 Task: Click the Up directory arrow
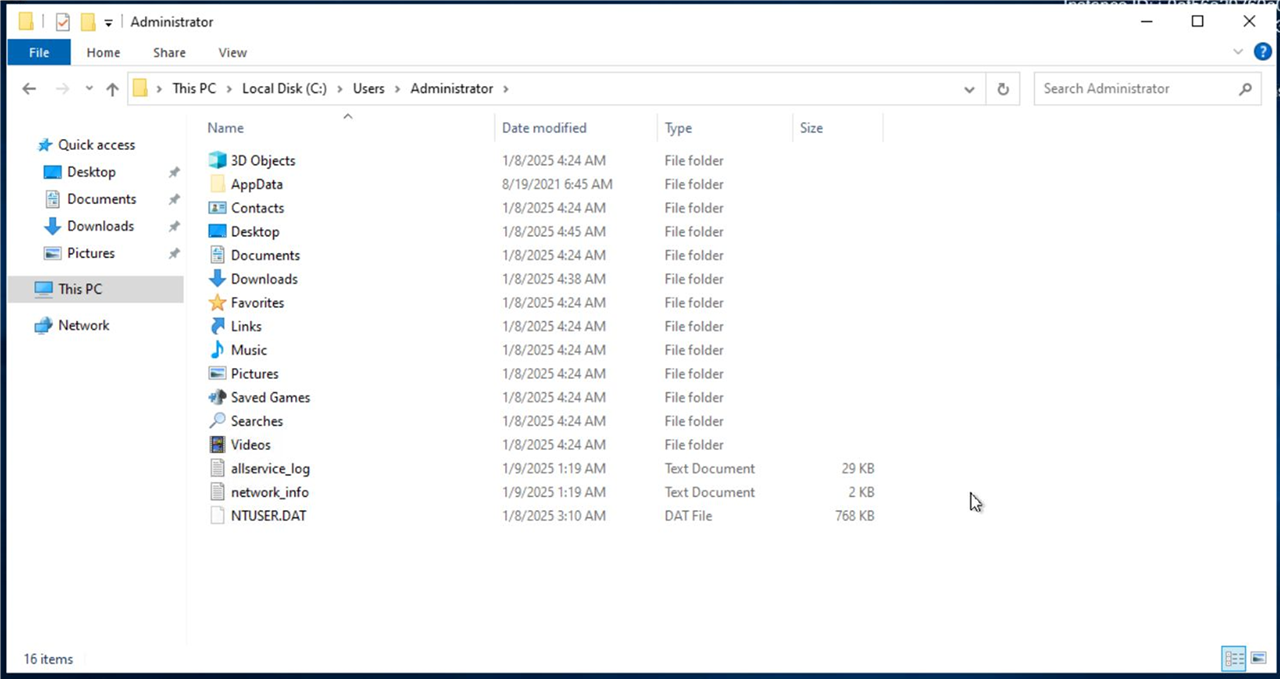(112, 89)
